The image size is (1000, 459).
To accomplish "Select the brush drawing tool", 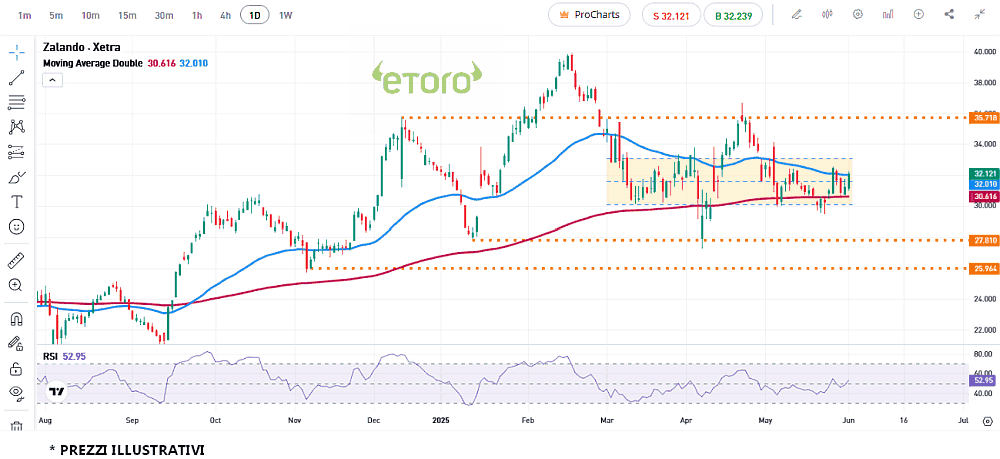I will (x=17, y=177).
